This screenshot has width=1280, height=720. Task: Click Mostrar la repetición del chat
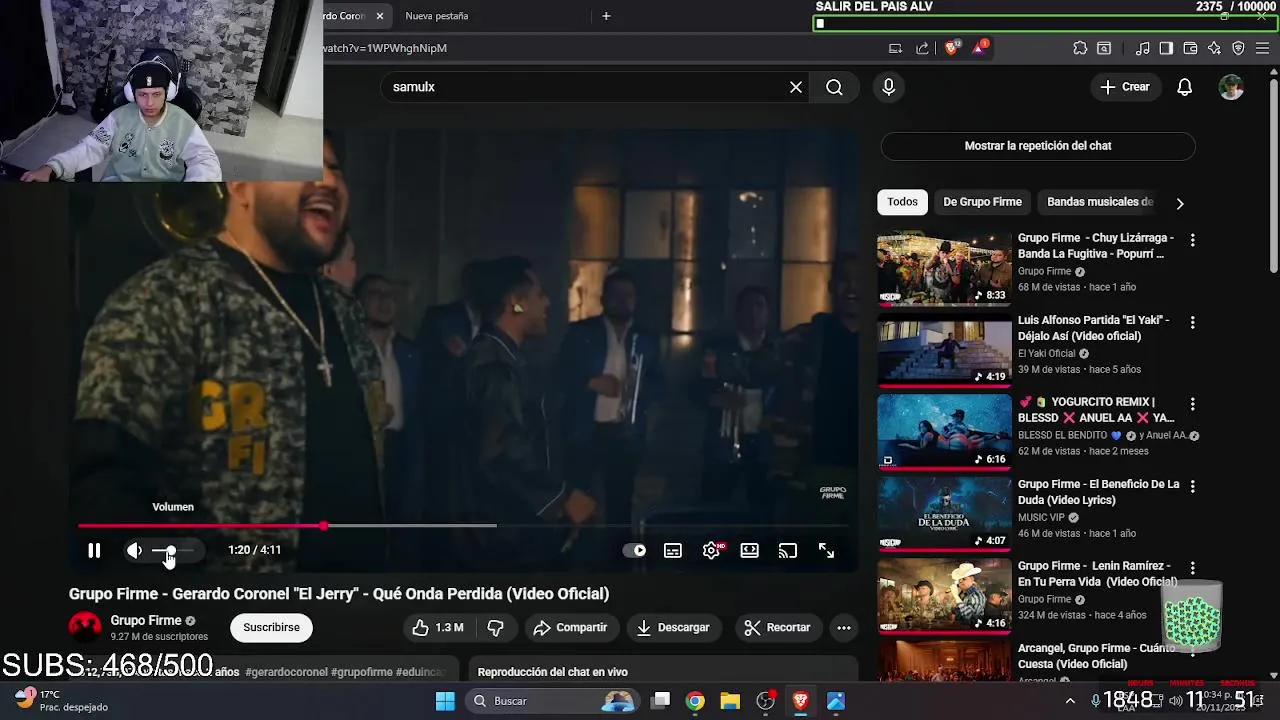click(x=1038, y=146)
